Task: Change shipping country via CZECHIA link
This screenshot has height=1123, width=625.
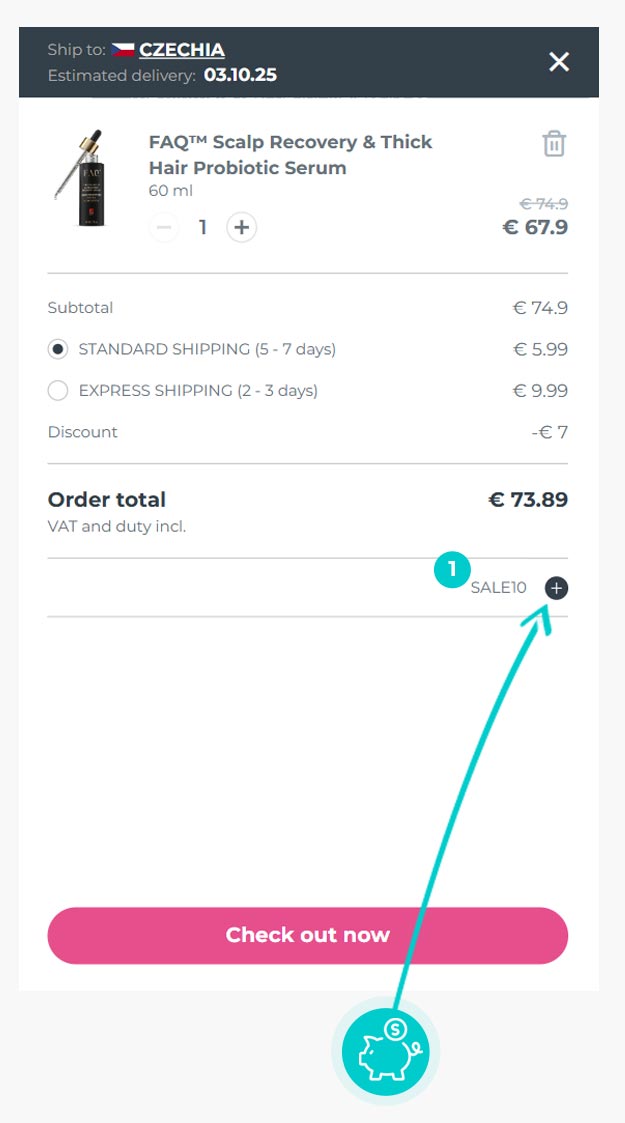Action: click(x=182, y=50)
